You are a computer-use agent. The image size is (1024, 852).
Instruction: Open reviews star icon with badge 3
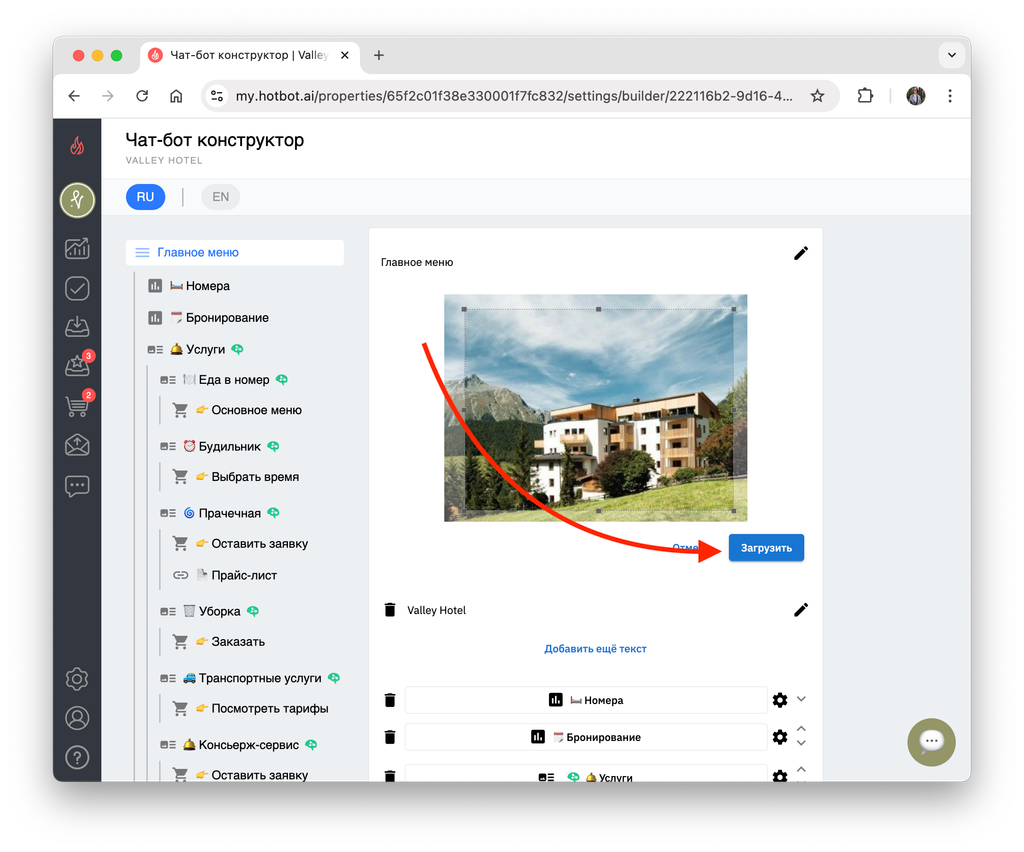pyautogui.click(x=77, y=366)
